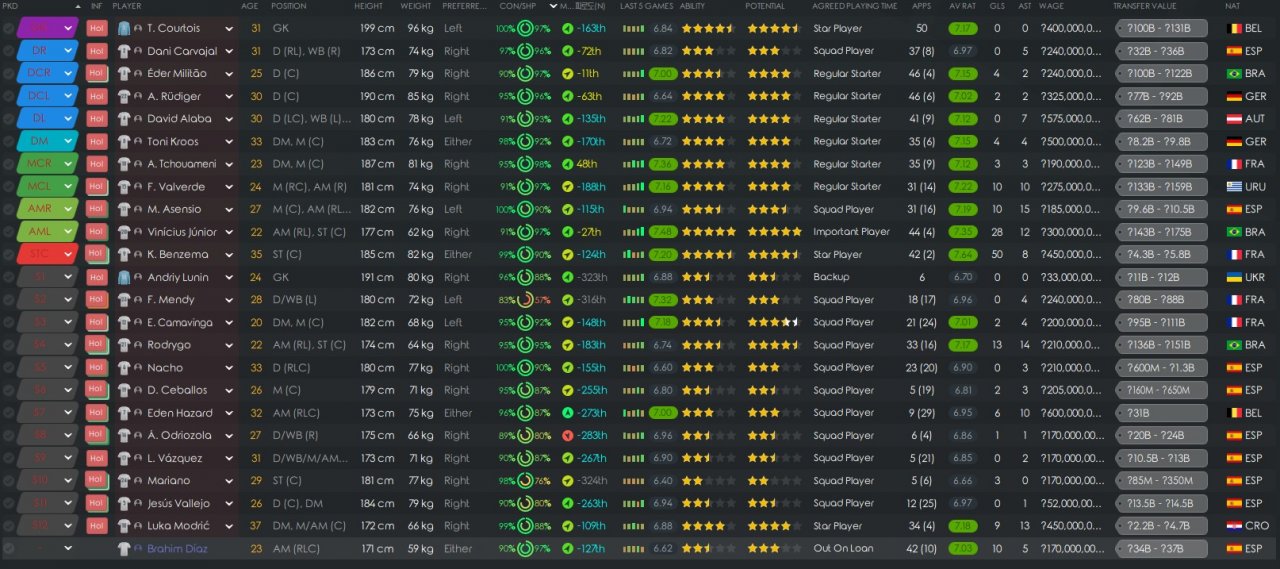Sort the table by AGE column header
Screen dimensions: 1280x569
[250, 6]
